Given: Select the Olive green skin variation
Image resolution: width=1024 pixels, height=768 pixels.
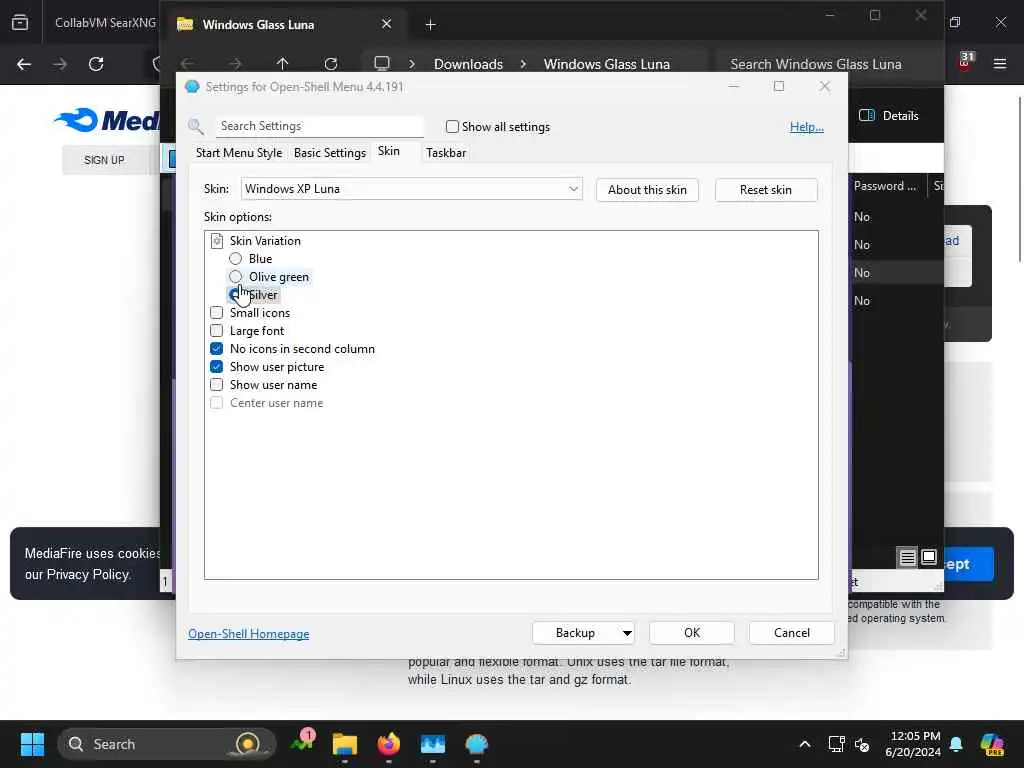Looking at the screenshot, I should click(236, 277).
